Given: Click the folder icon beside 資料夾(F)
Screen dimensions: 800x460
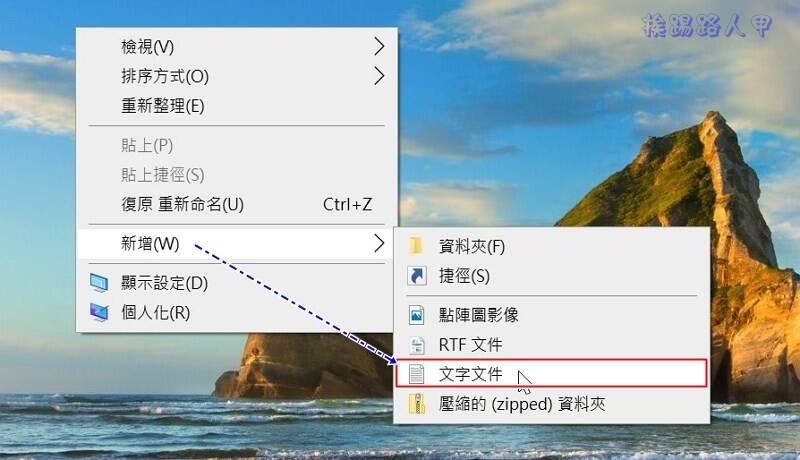Looking at the screenshot, I should click(x=416, y=246).
